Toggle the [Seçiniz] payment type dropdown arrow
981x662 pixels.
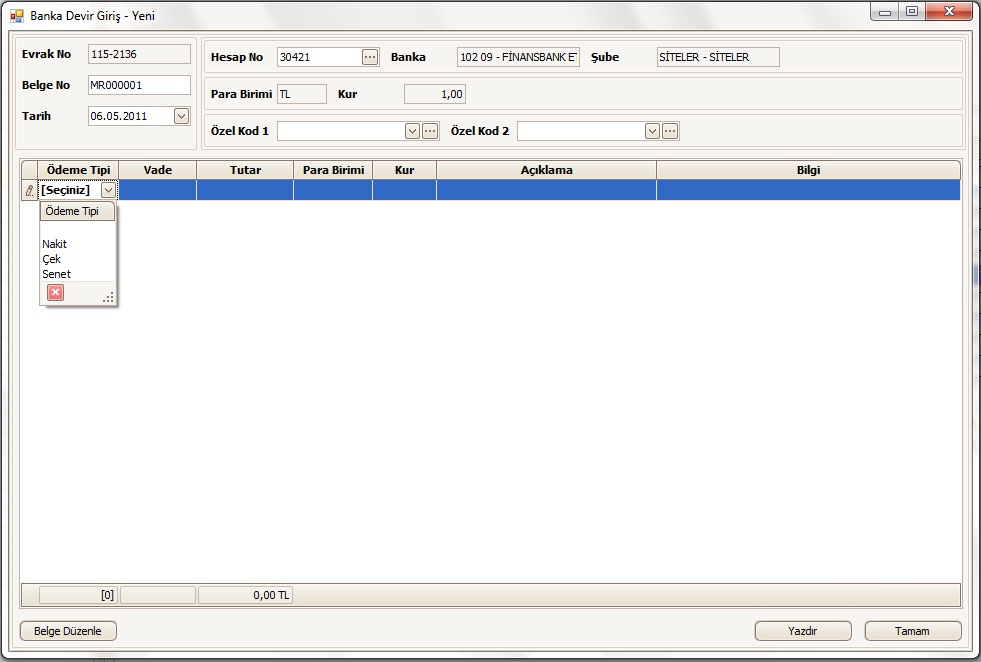click(x=108, y=190)
